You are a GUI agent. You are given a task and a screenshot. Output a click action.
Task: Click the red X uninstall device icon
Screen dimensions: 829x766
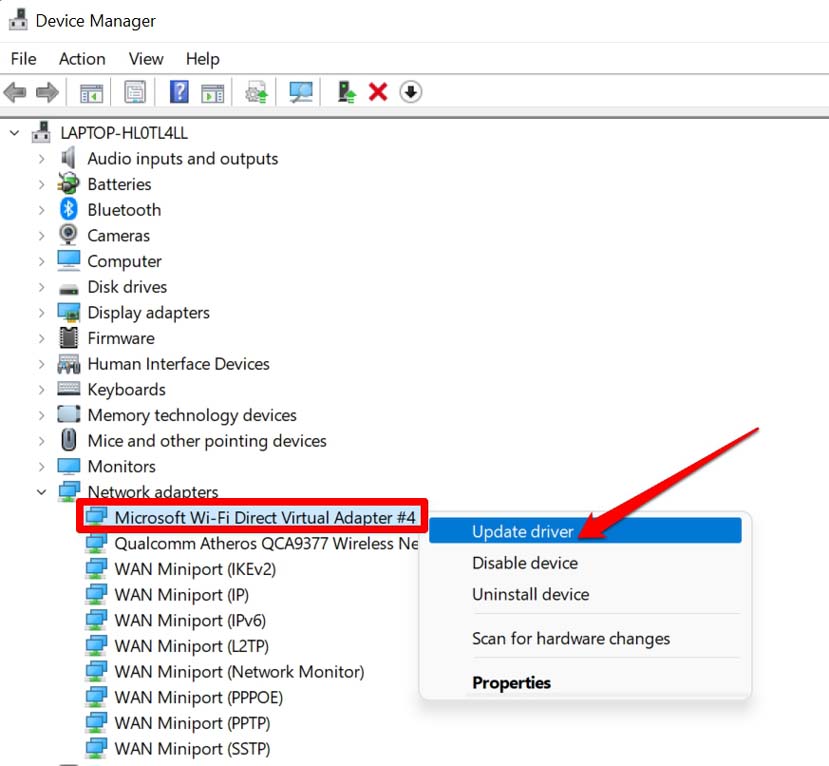[x=377, y=92]
